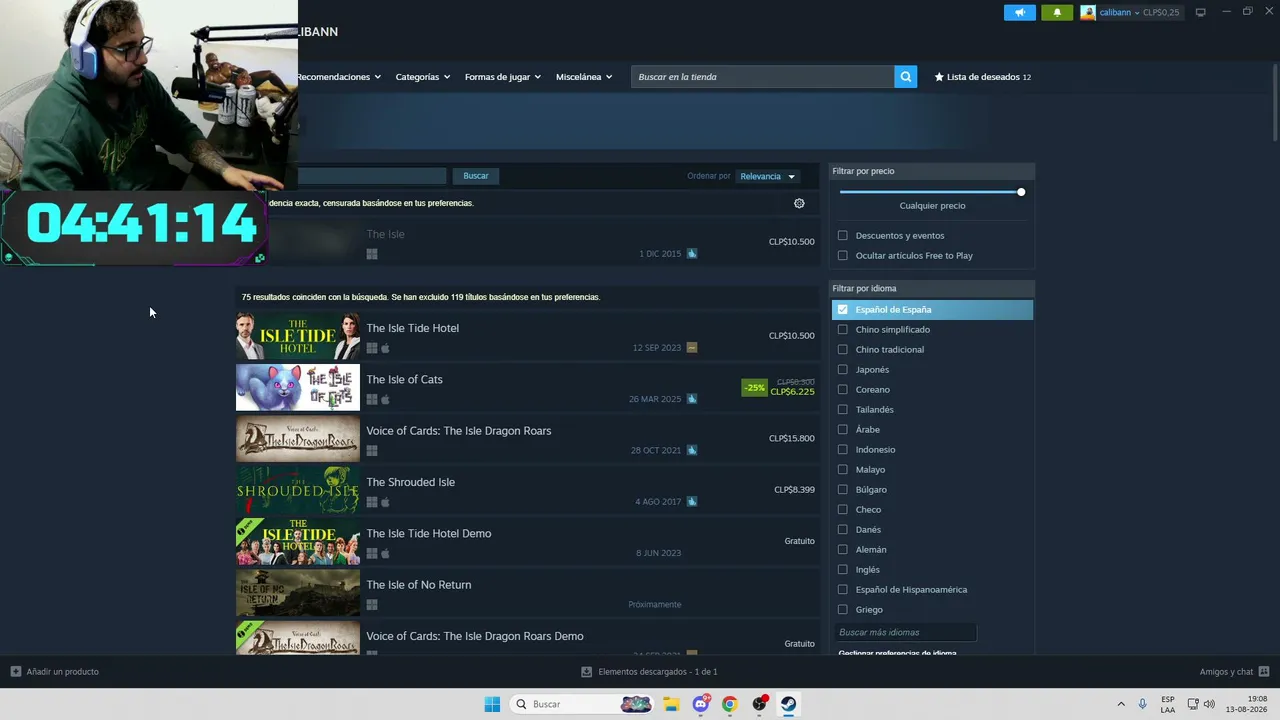Open the Steam news megaphone button
Screen dimensions: 1280x720
(1020, 12)
